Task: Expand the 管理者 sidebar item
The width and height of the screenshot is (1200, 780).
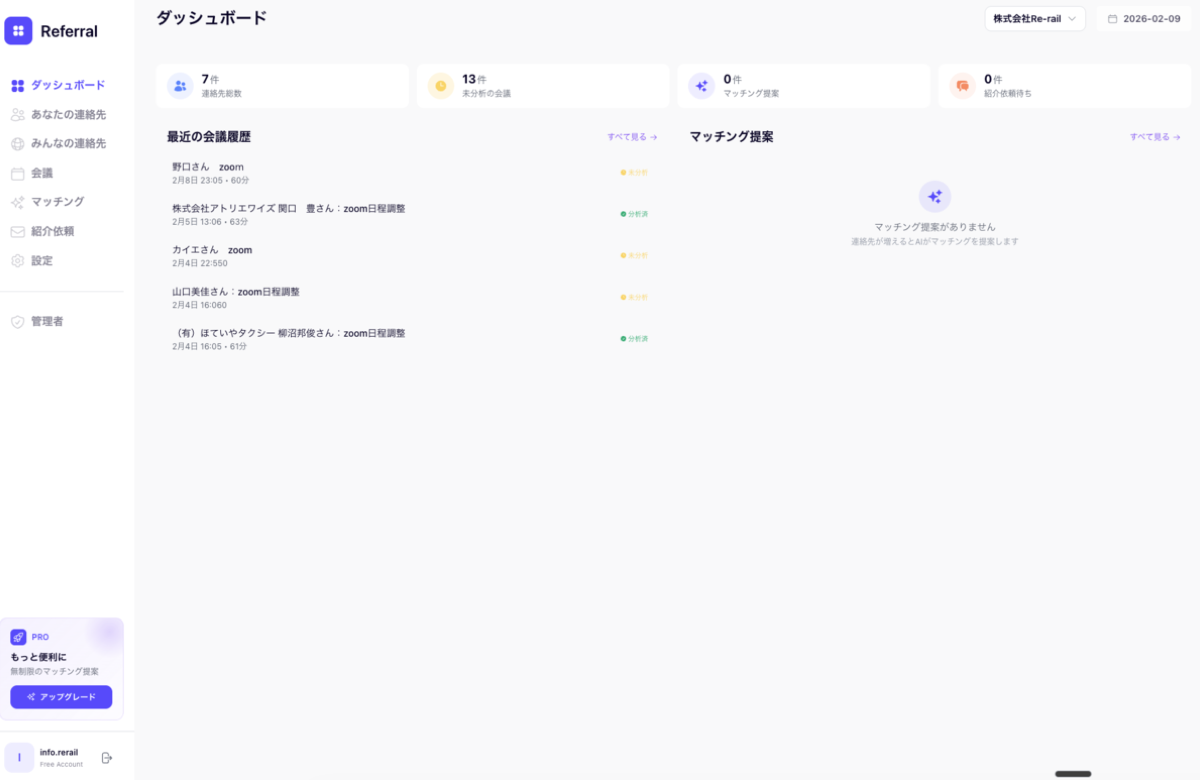Action: [x=48, y=321]
